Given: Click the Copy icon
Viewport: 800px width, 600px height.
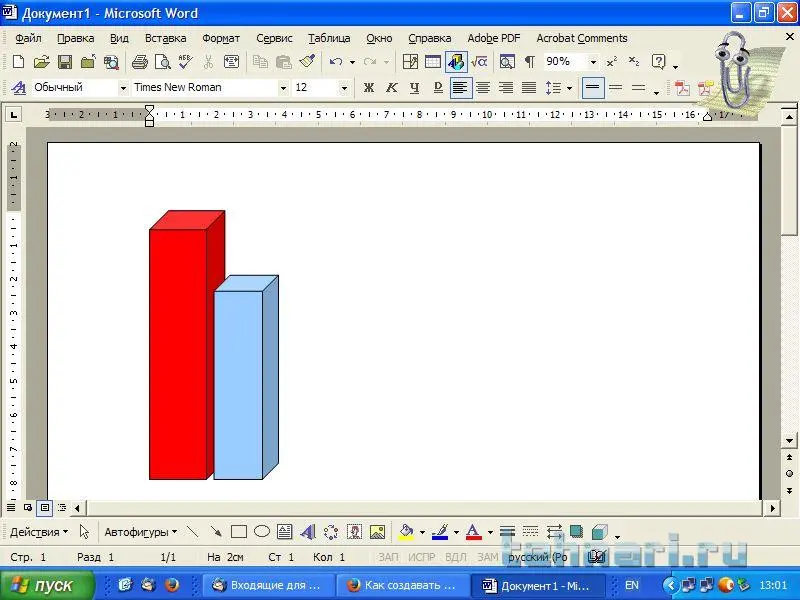Looking at the screenshot, I should (x=260, y=62).
